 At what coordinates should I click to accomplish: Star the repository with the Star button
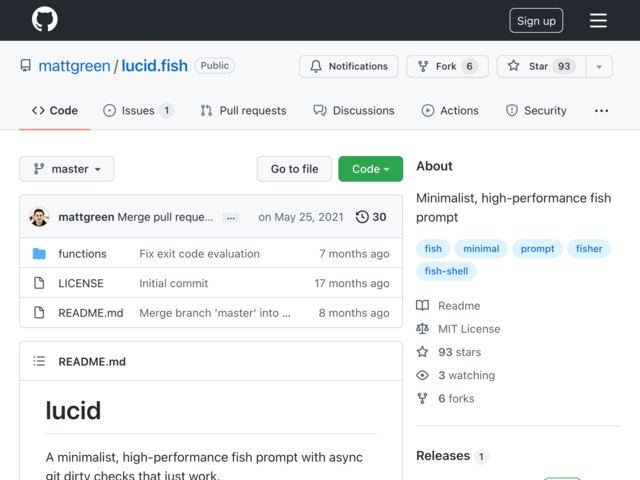[x=541, y=66]
